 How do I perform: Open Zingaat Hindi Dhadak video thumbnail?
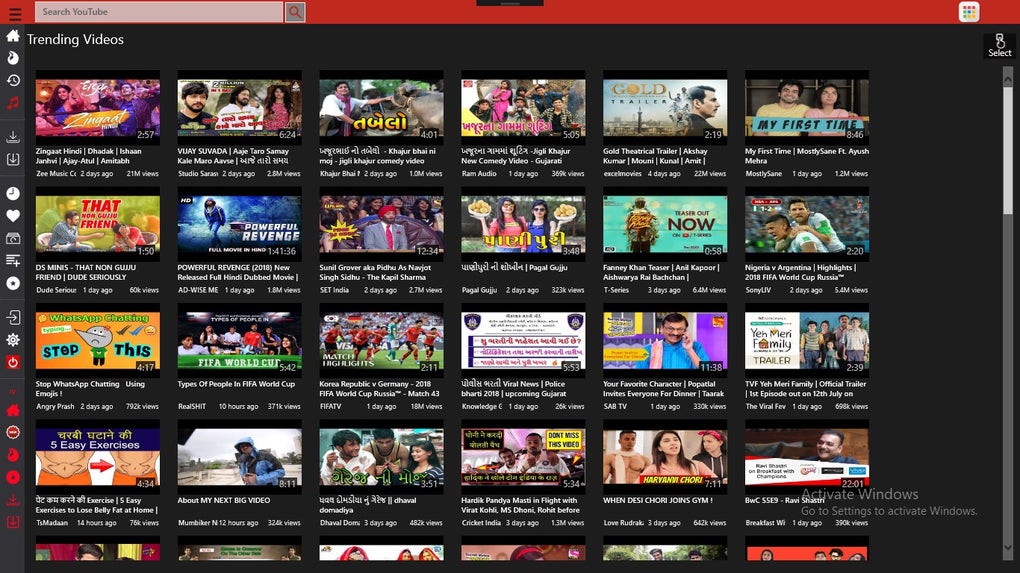[98, 107]
